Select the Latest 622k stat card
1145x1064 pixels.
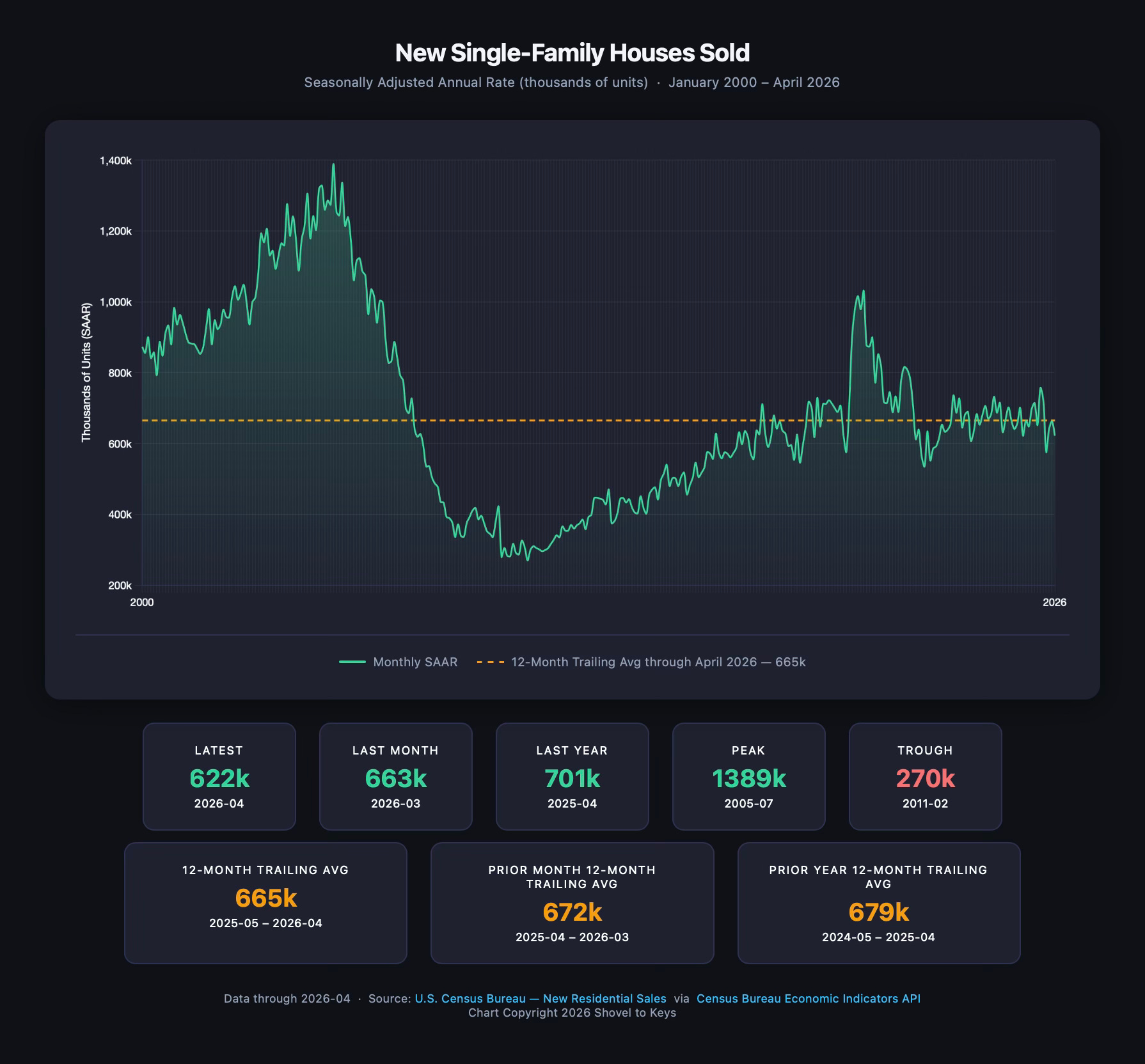click(x=219, y=776)
